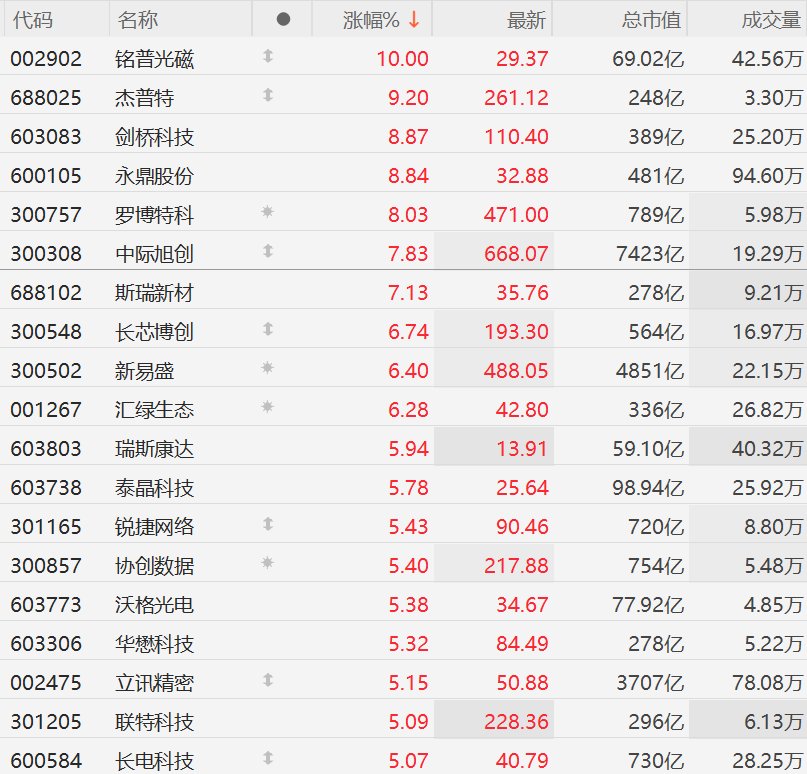Click the 联特科技 name cell
This screenshot has width=807, height=774.
pyautogui.click(x=154, y=722)
